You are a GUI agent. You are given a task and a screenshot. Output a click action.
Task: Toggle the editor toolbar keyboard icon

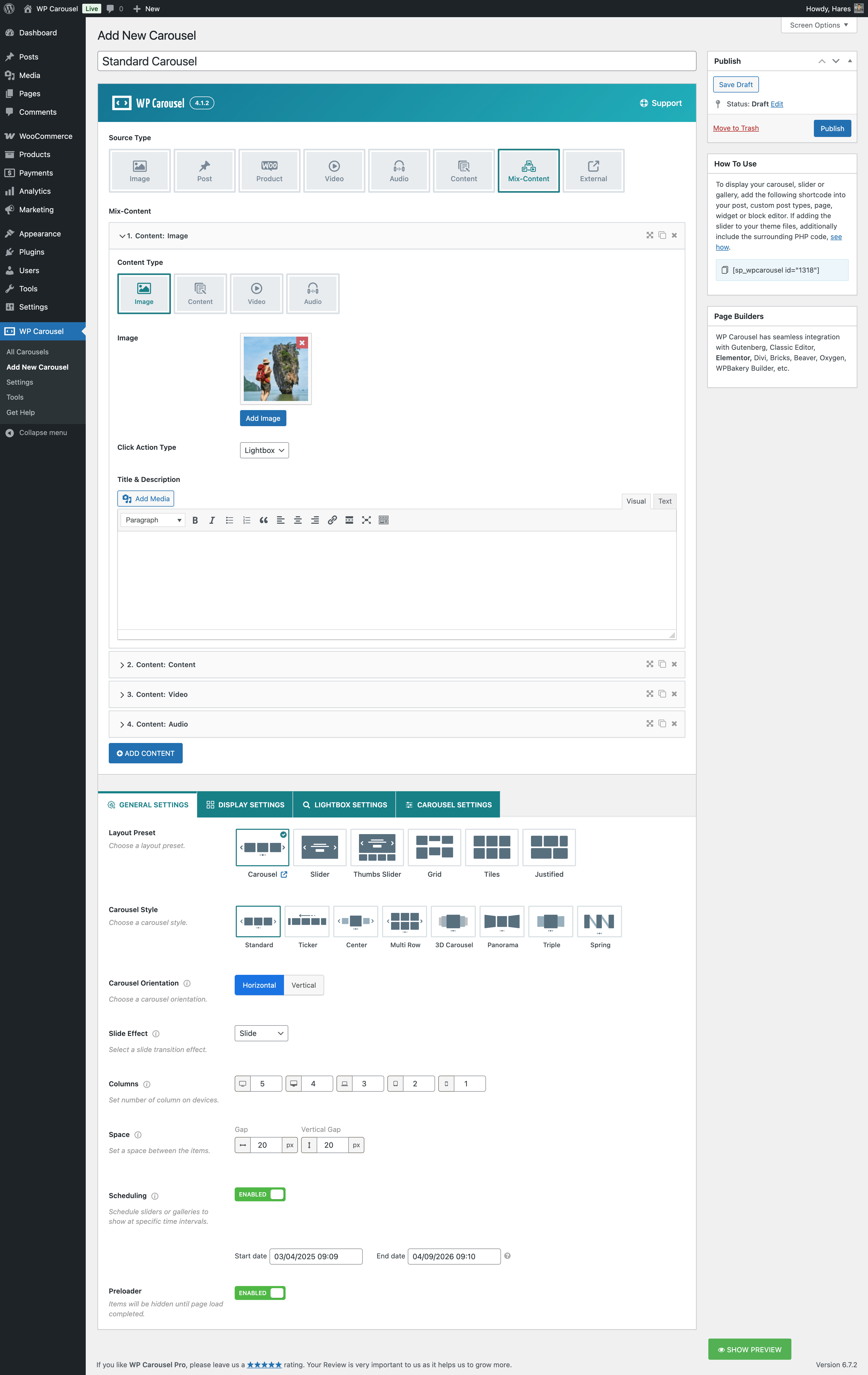[x=383, y=520]
